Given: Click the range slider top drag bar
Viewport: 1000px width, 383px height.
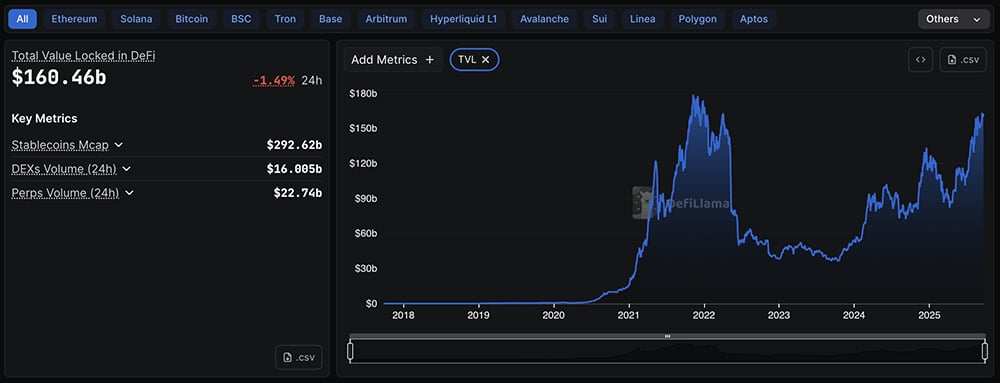Looking at the screenshot, I should pyautogui.click(x=668, y=336).
